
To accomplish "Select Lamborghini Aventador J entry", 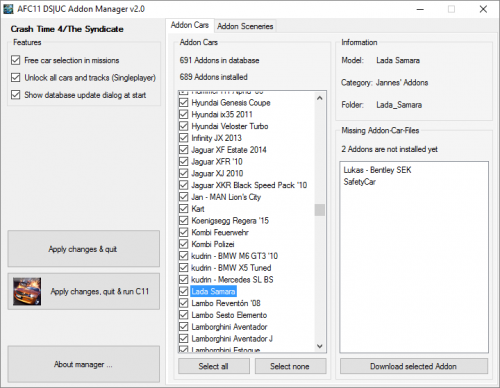I will click(x=232, y=339).
